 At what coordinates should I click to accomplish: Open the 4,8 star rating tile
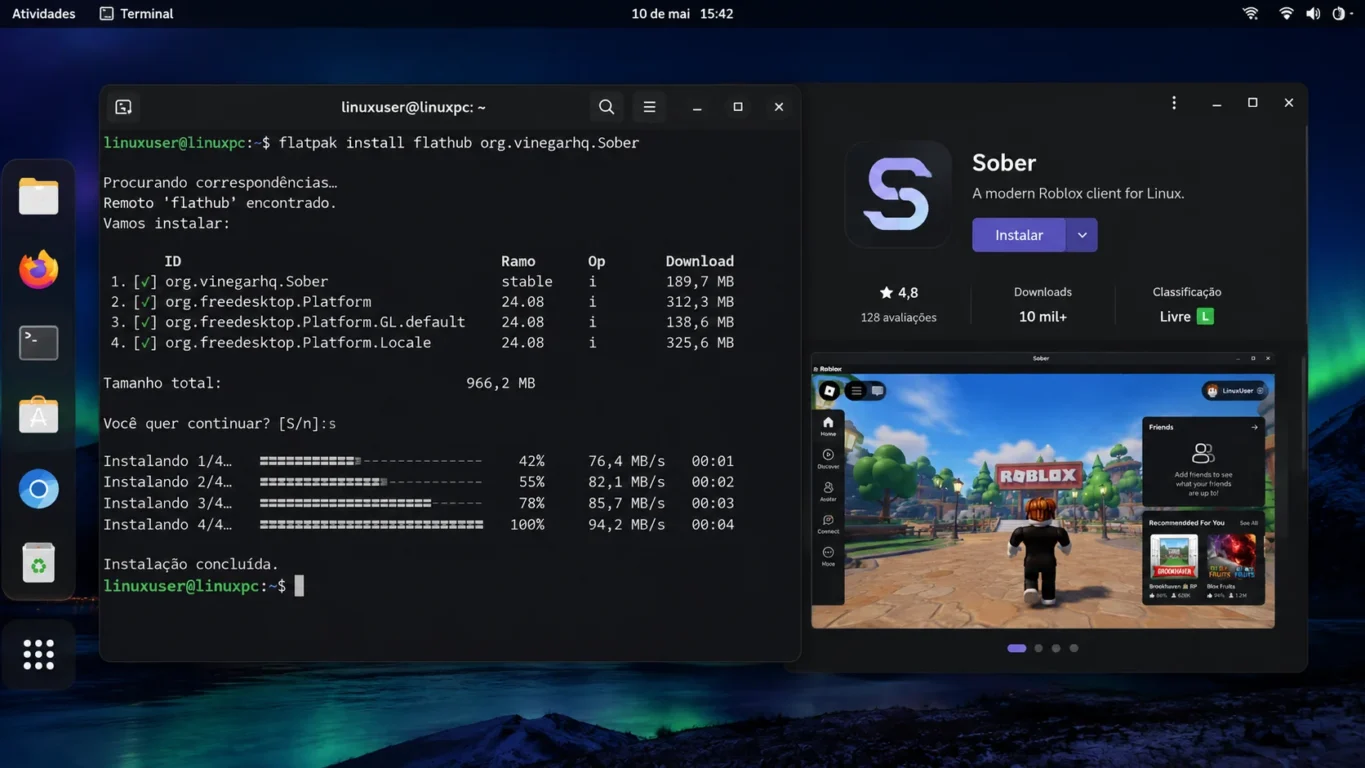(x=898, y=304)
